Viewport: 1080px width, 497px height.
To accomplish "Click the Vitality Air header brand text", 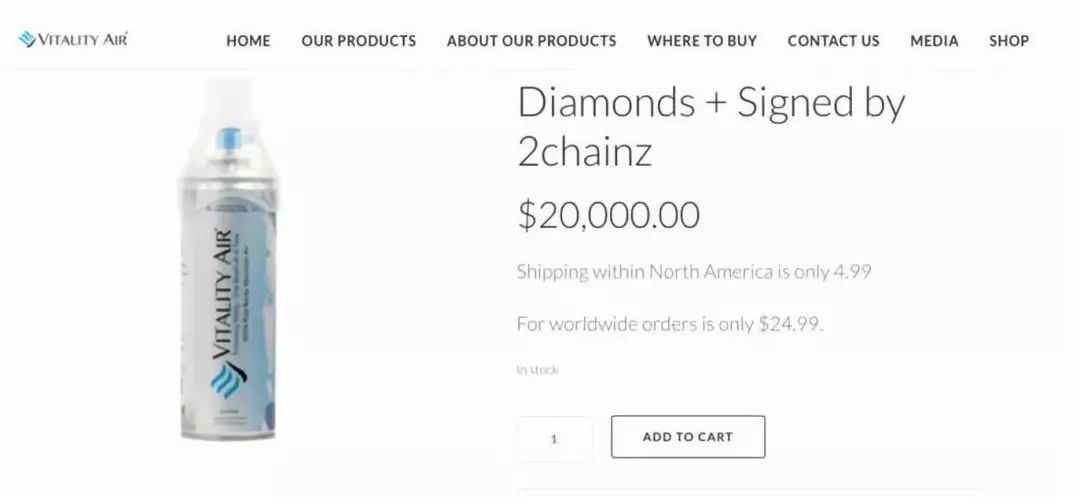I will tap(83, 40).
